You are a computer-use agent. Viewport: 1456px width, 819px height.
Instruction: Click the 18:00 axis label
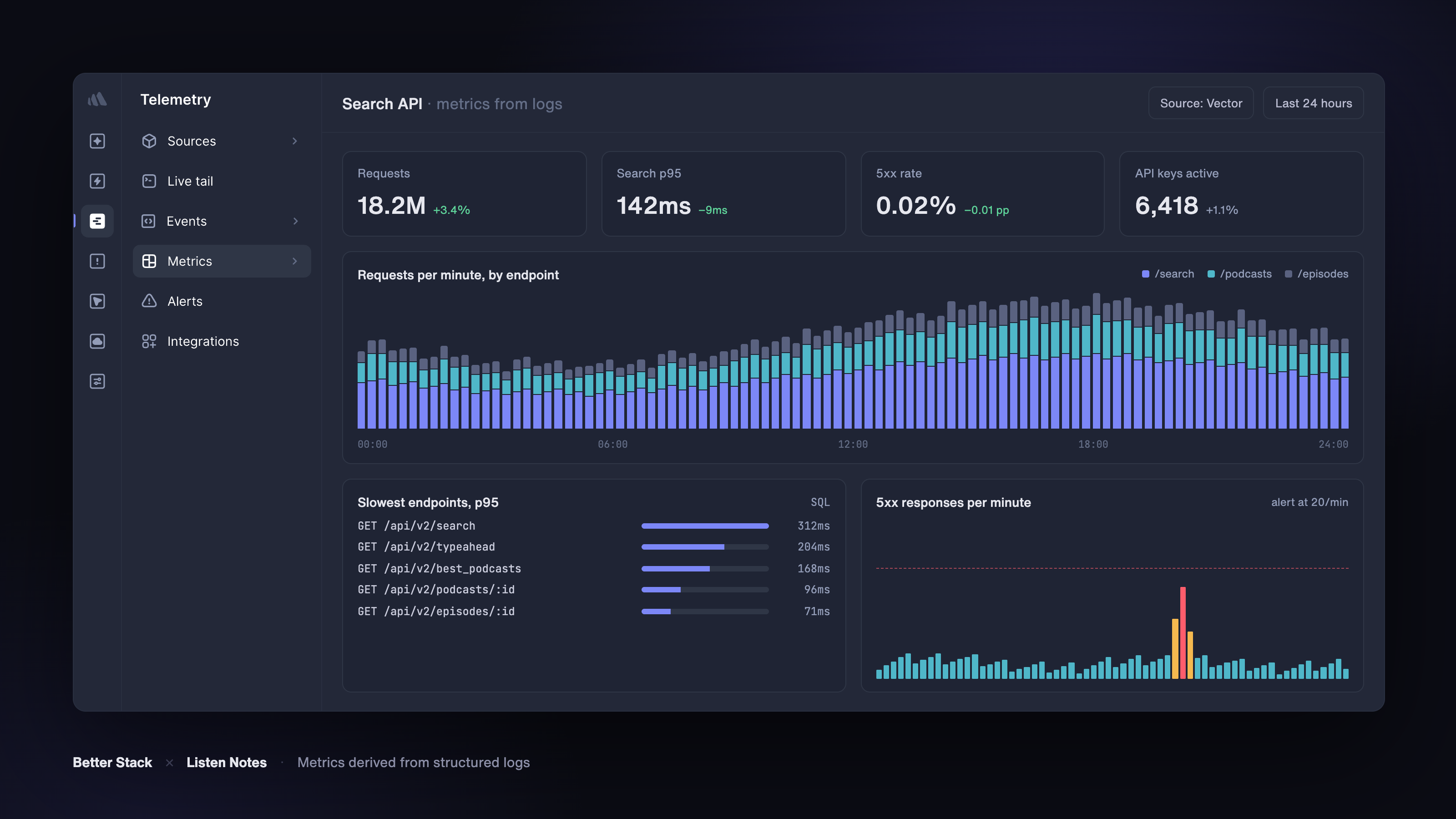click(1092, 445)
